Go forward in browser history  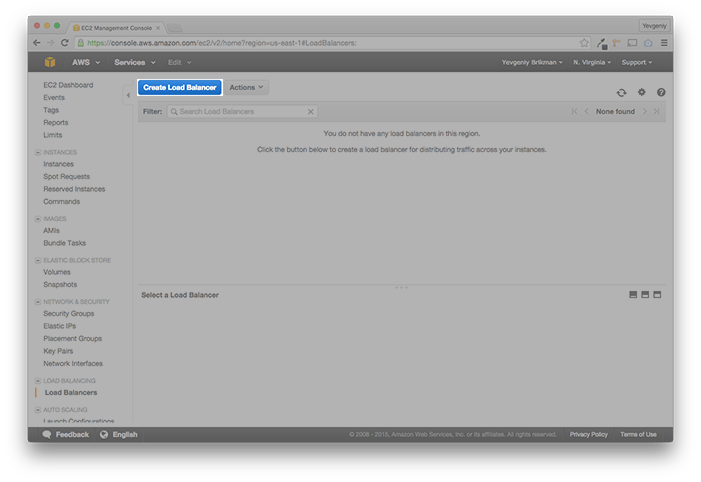coord(51,43)
